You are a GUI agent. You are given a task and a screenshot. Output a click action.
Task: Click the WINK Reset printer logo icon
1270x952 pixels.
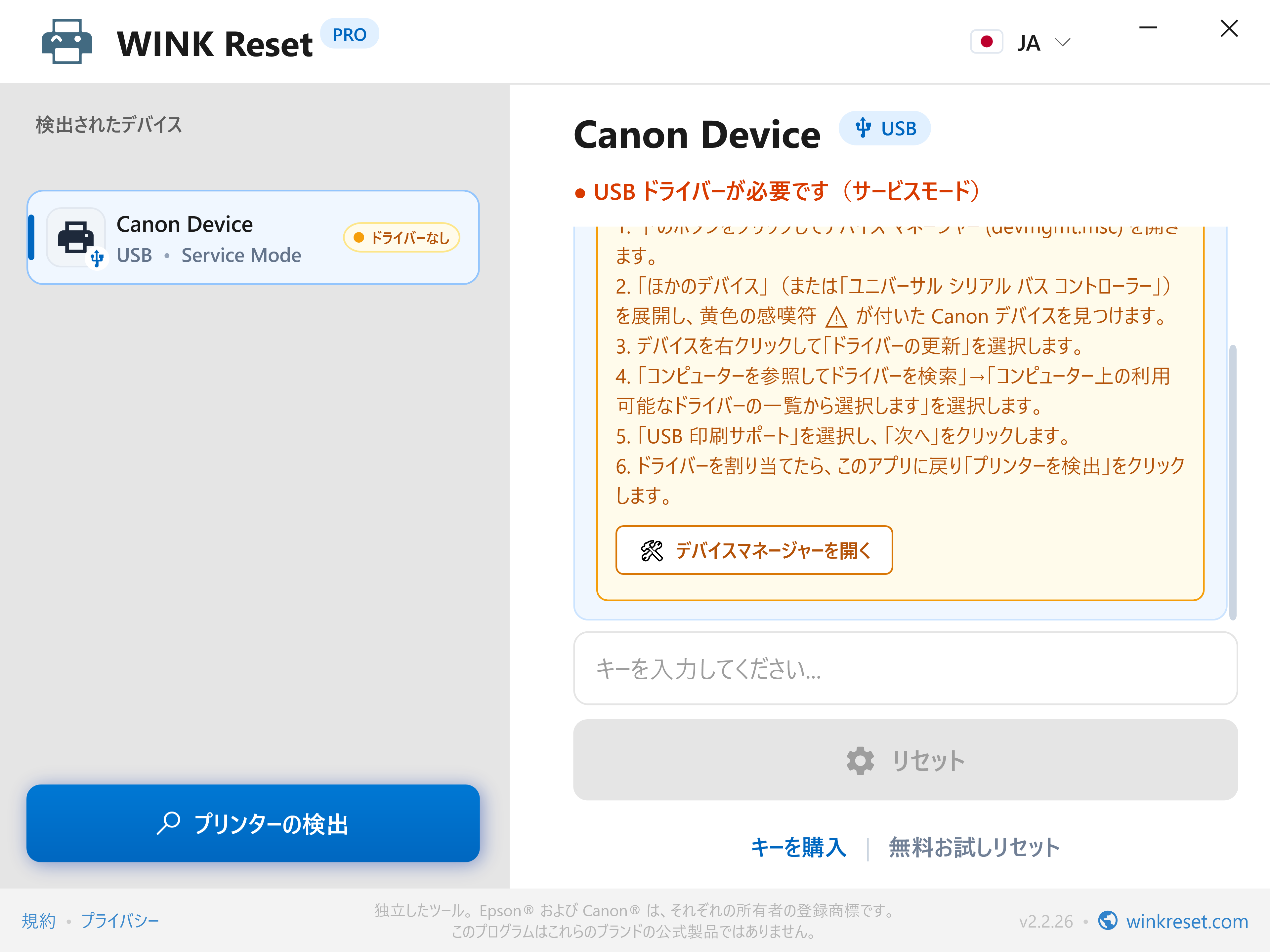tap(66, 42)
